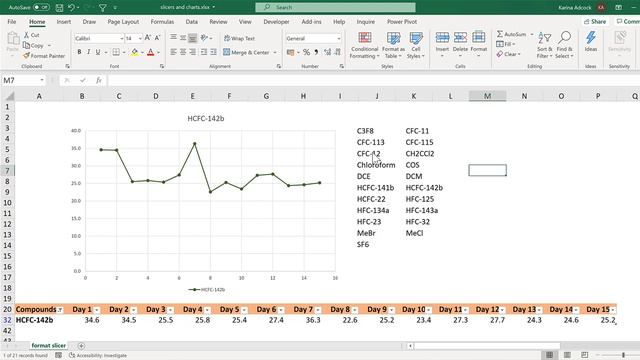Click the Insert cells icon
This screenshot has height=360, width=640.
click(442, 38)
